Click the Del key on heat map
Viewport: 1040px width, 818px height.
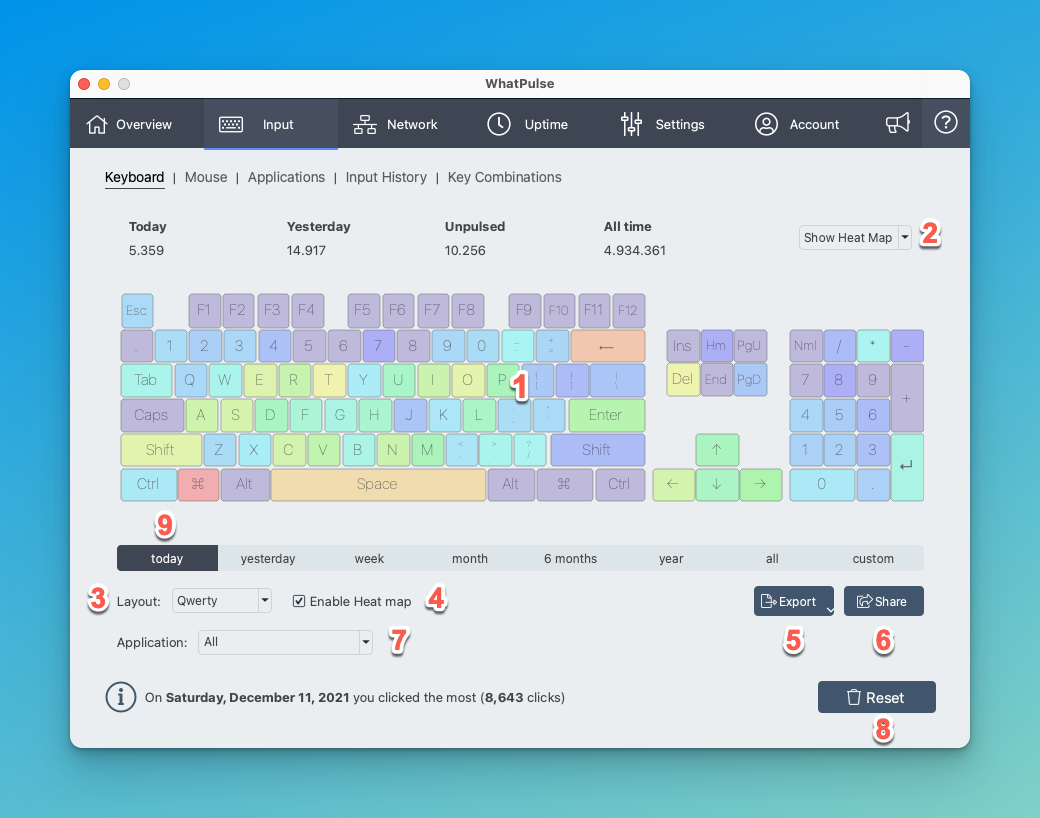[682, 379]
